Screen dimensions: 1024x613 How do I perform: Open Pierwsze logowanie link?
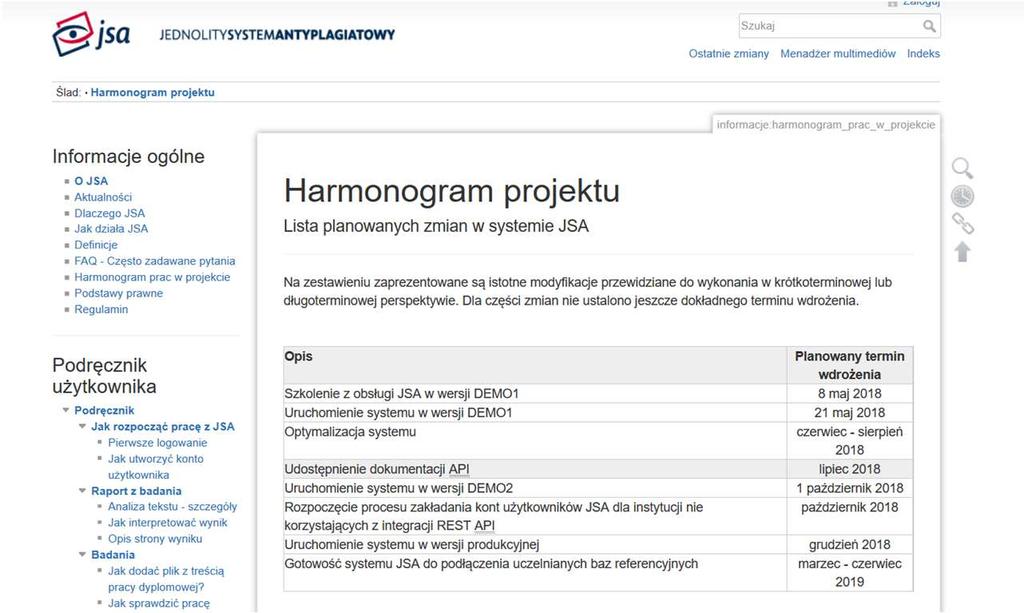coord(157,442)
